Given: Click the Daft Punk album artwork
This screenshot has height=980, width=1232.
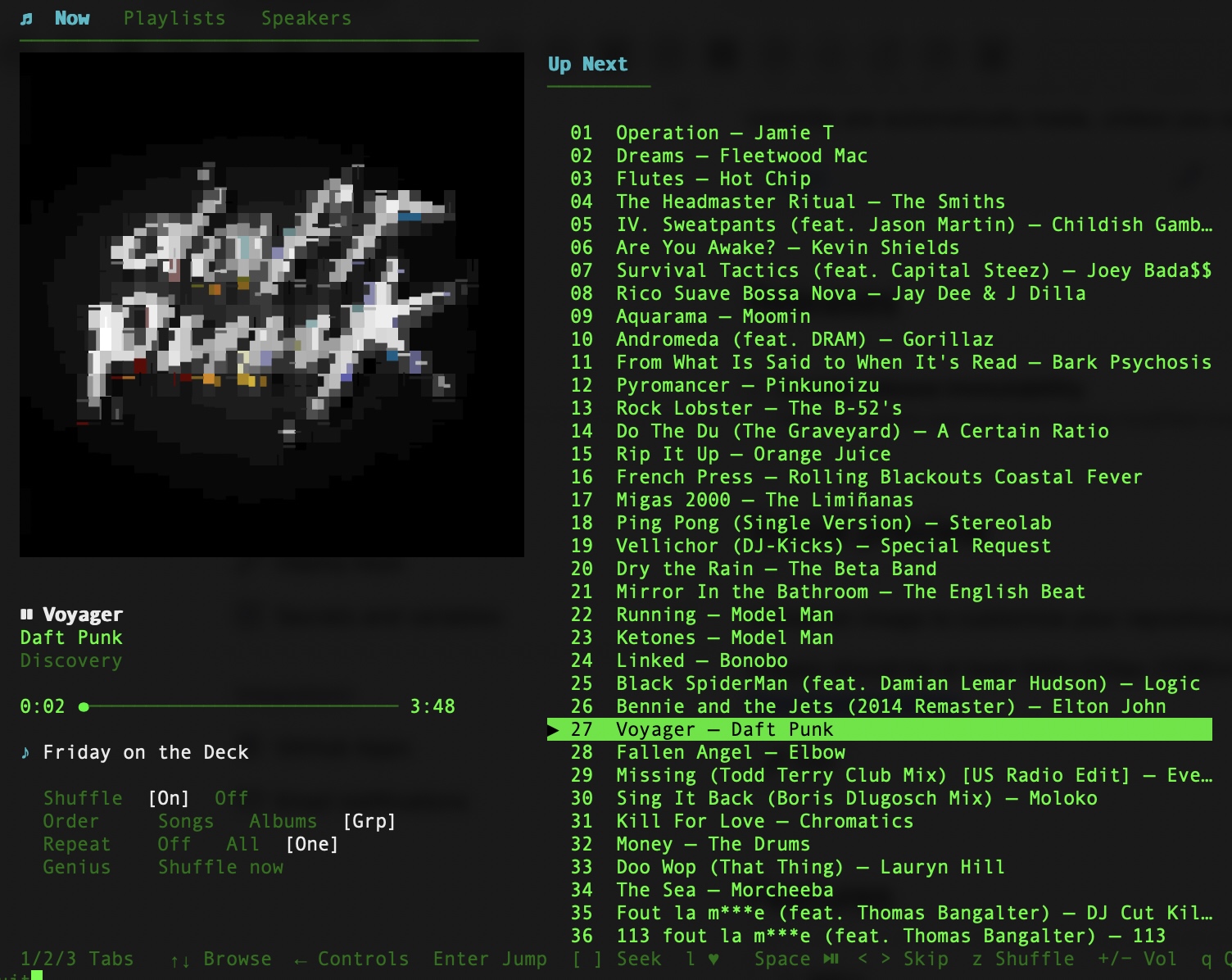Looking at the screenshot, I should click(272, 305).
